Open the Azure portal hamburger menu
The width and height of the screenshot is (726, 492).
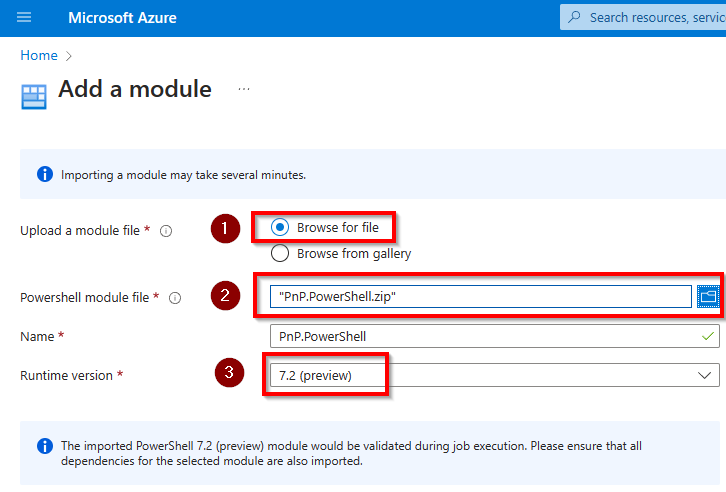coord(24,18)
